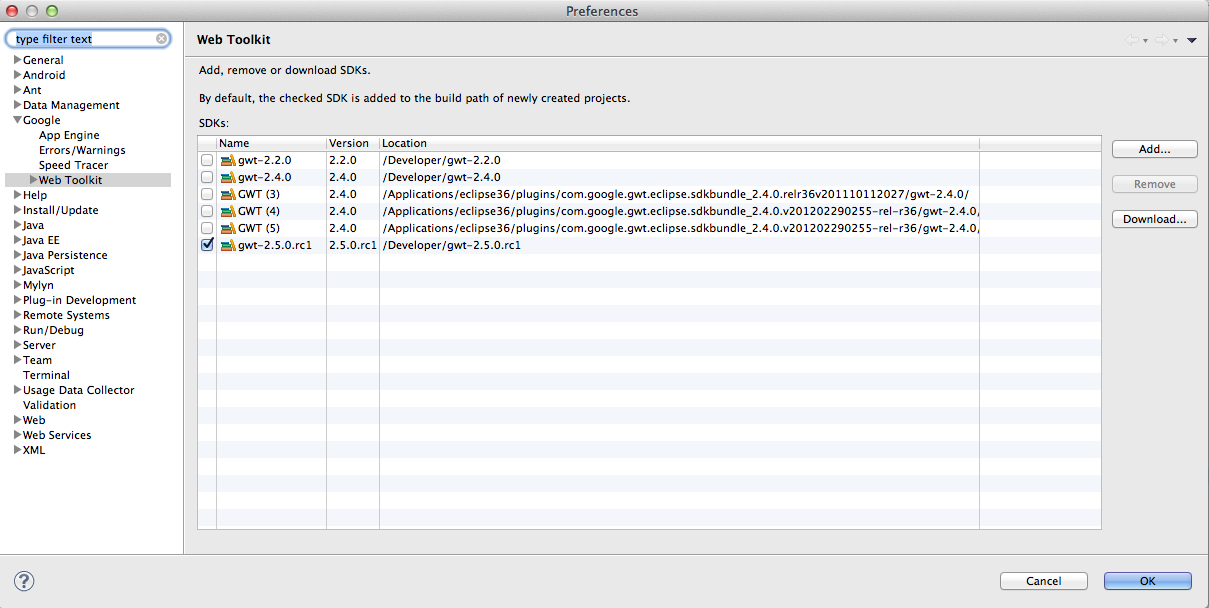Select Java Persistence preference category
Screen dimensions: 1209x608
coord(65,255)
